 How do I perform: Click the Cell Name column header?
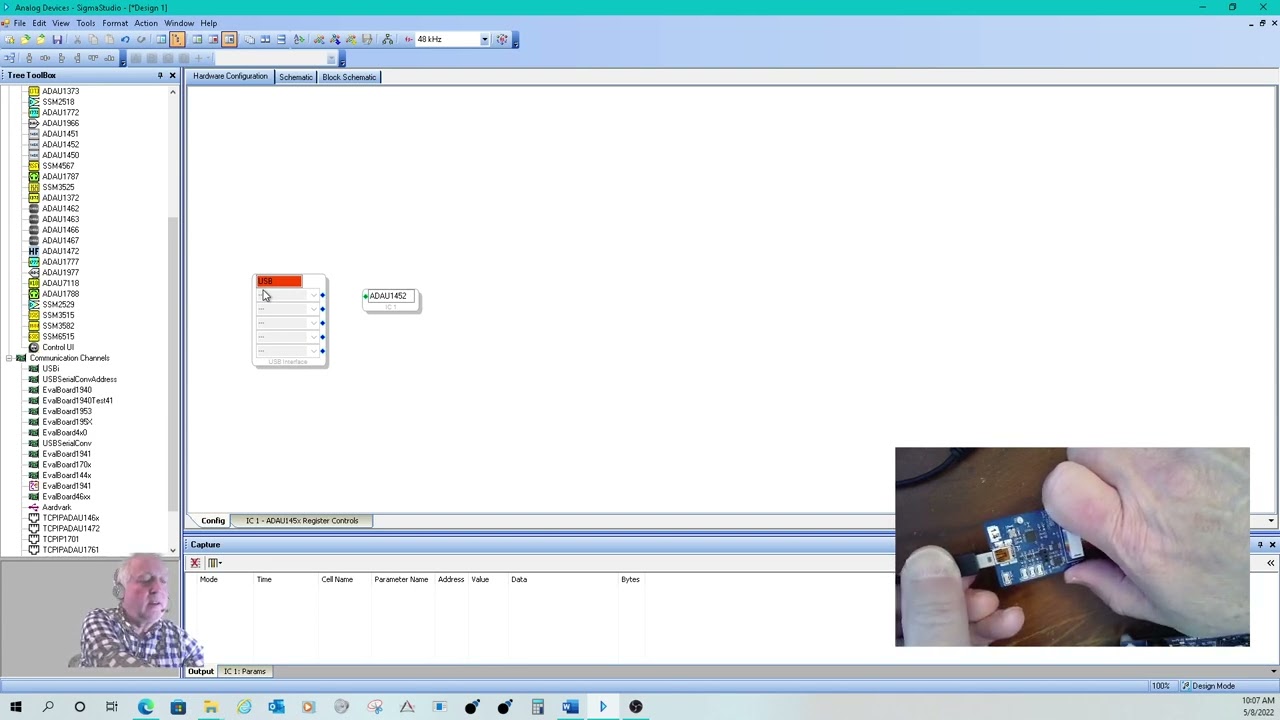pyautogui.click(x=337, y=580)
